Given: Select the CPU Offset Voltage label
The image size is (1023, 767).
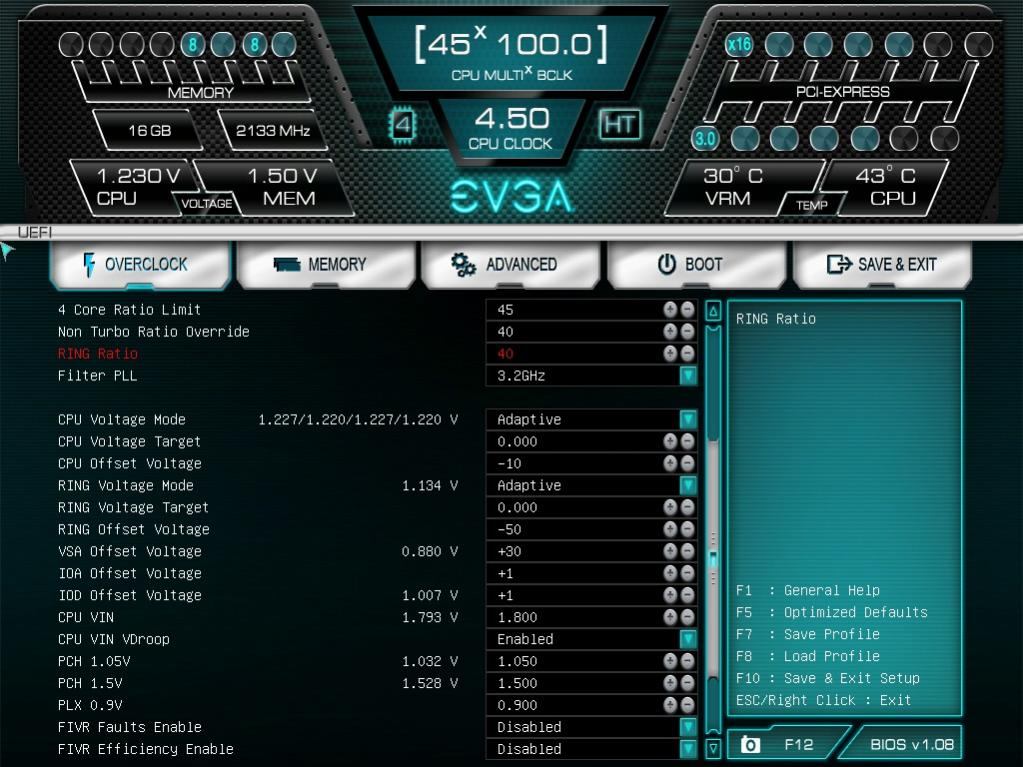Looking at the screenshot, I should click(129, 463).
